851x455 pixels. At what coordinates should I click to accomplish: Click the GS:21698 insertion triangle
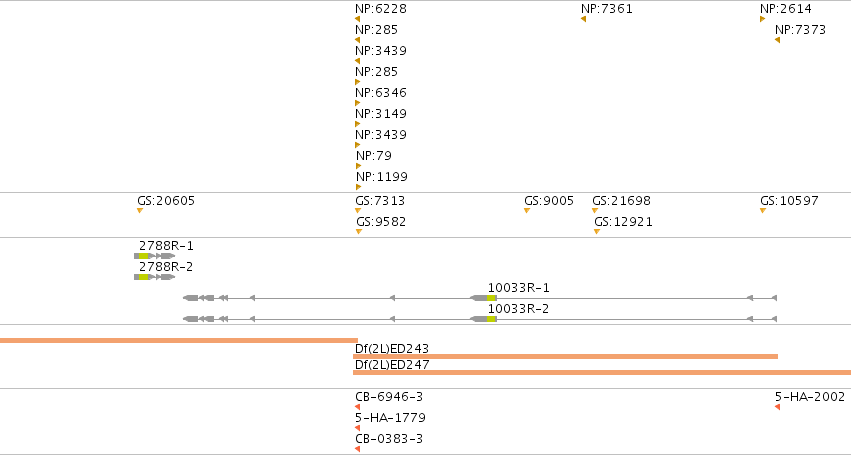click(x=595, y=211)
